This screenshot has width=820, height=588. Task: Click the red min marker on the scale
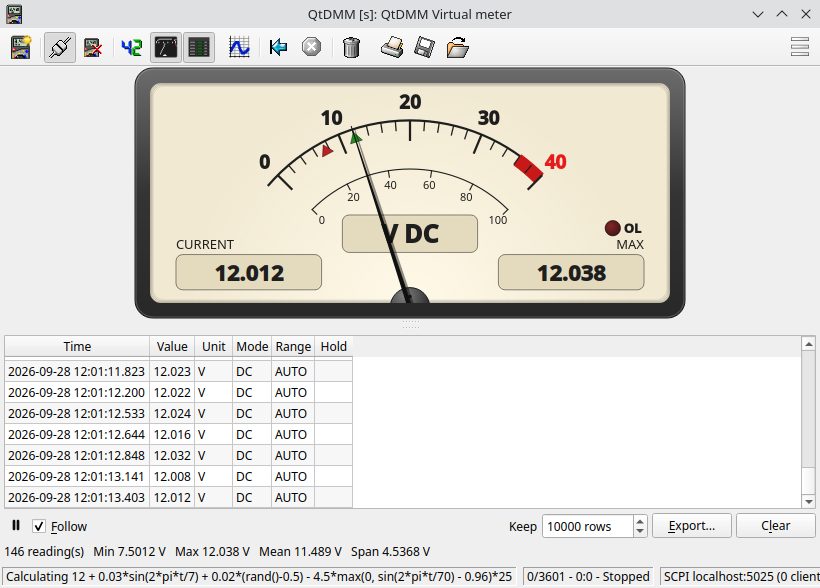click(x=327, y=151)
